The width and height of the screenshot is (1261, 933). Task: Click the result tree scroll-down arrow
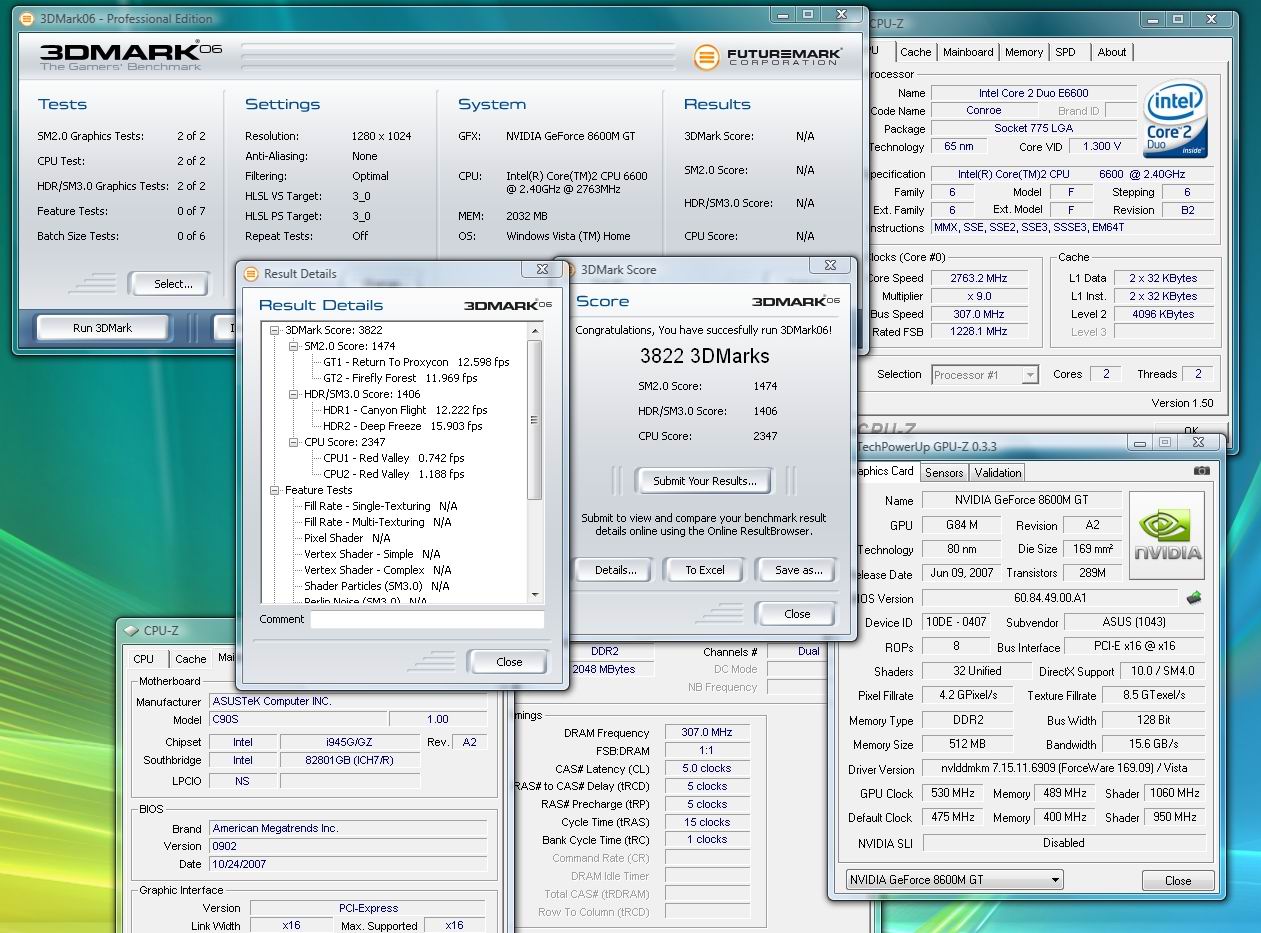coord(535,594)
